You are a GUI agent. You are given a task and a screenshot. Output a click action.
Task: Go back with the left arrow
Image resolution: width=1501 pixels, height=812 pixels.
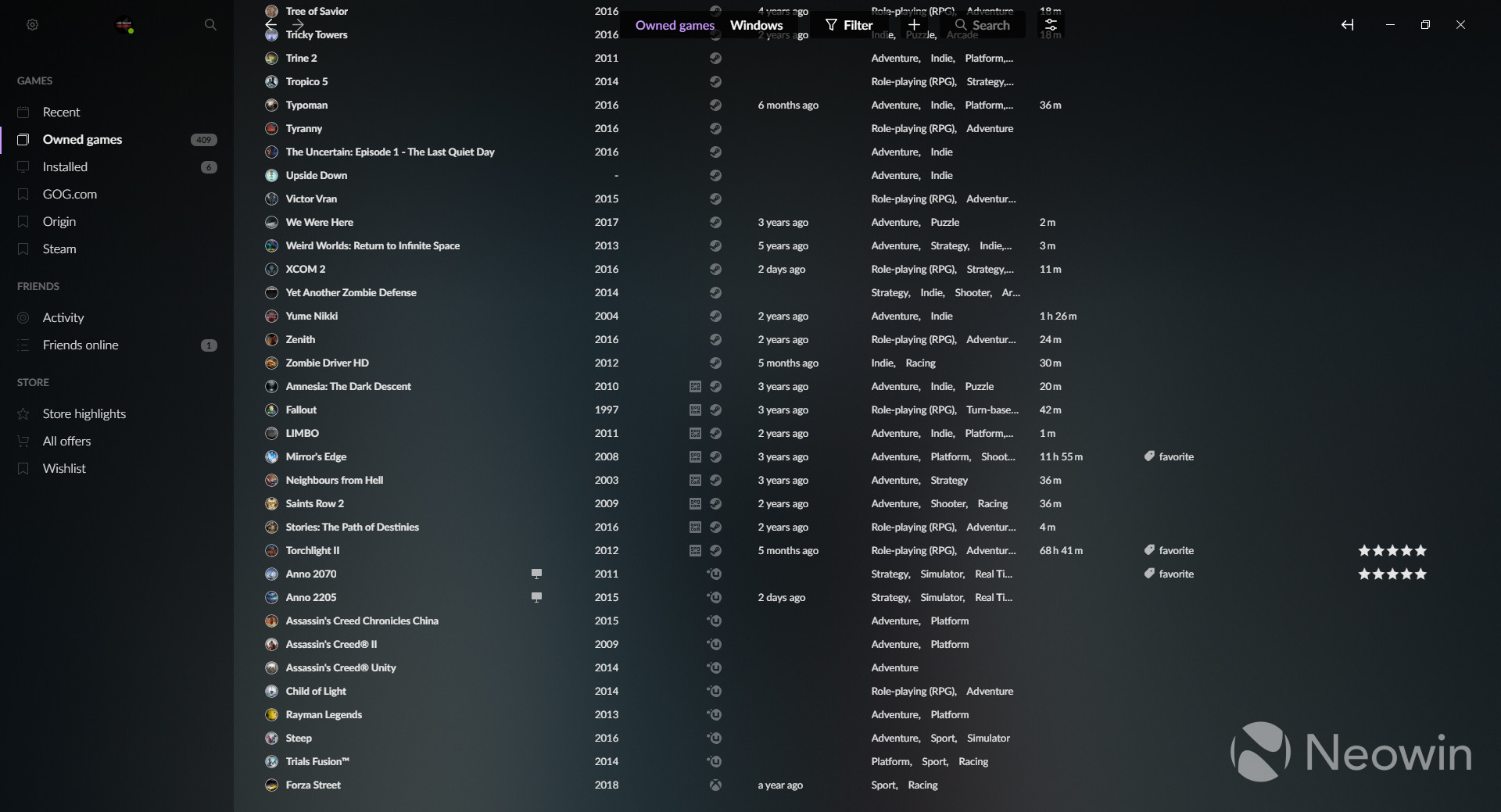(270, 25)
